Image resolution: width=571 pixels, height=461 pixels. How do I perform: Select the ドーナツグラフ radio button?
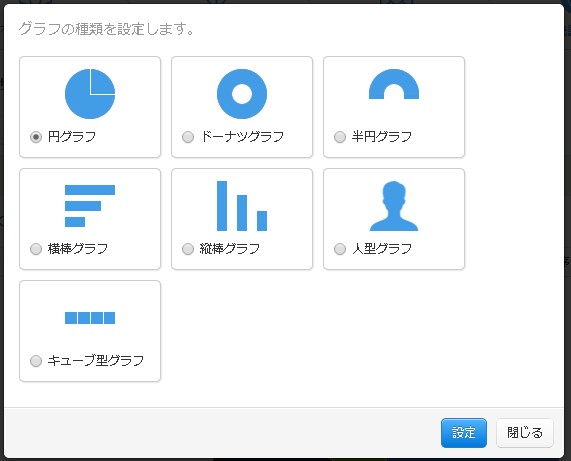coord(188,137)
